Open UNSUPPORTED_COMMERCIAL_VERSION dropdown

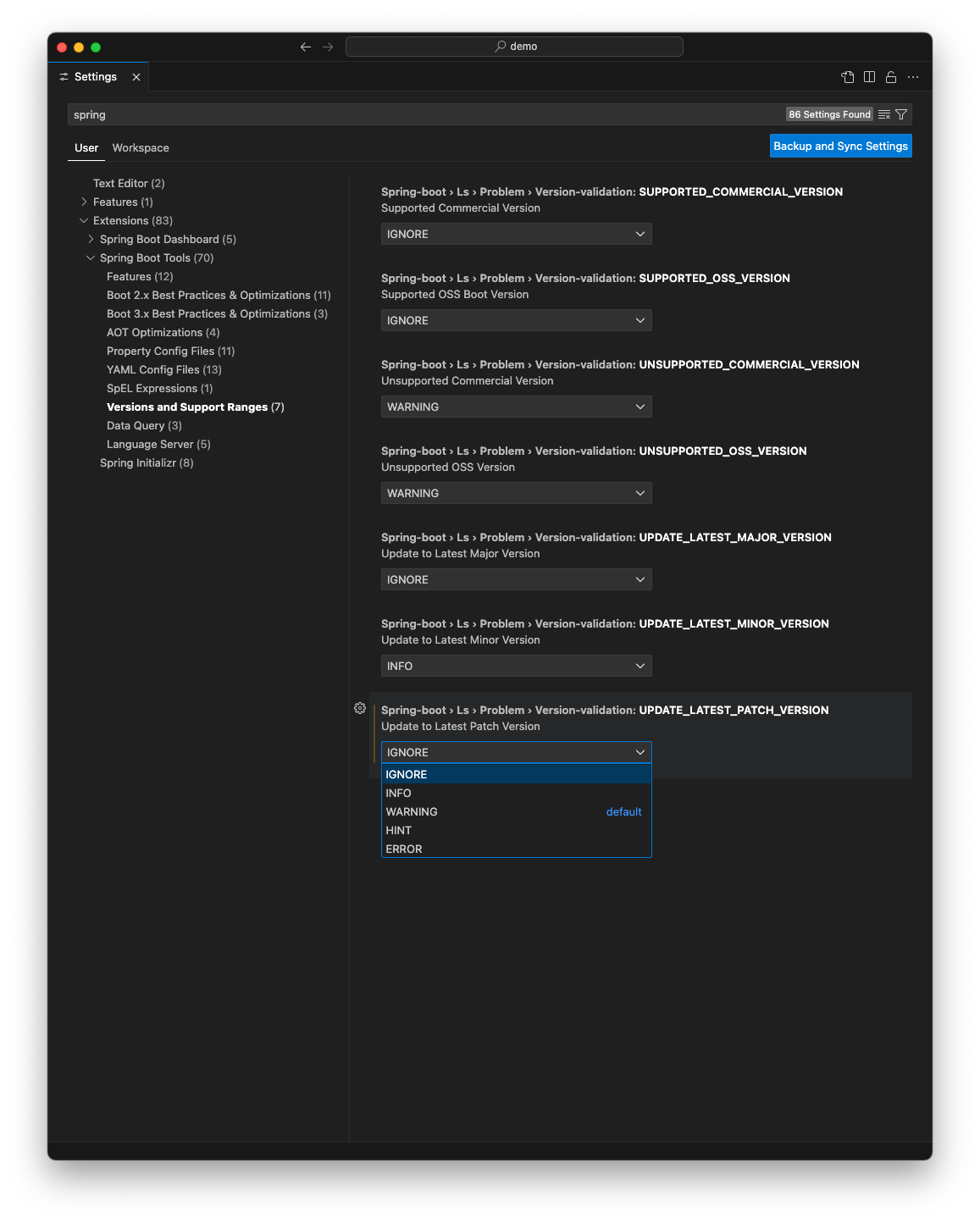[x=516, y=407]
